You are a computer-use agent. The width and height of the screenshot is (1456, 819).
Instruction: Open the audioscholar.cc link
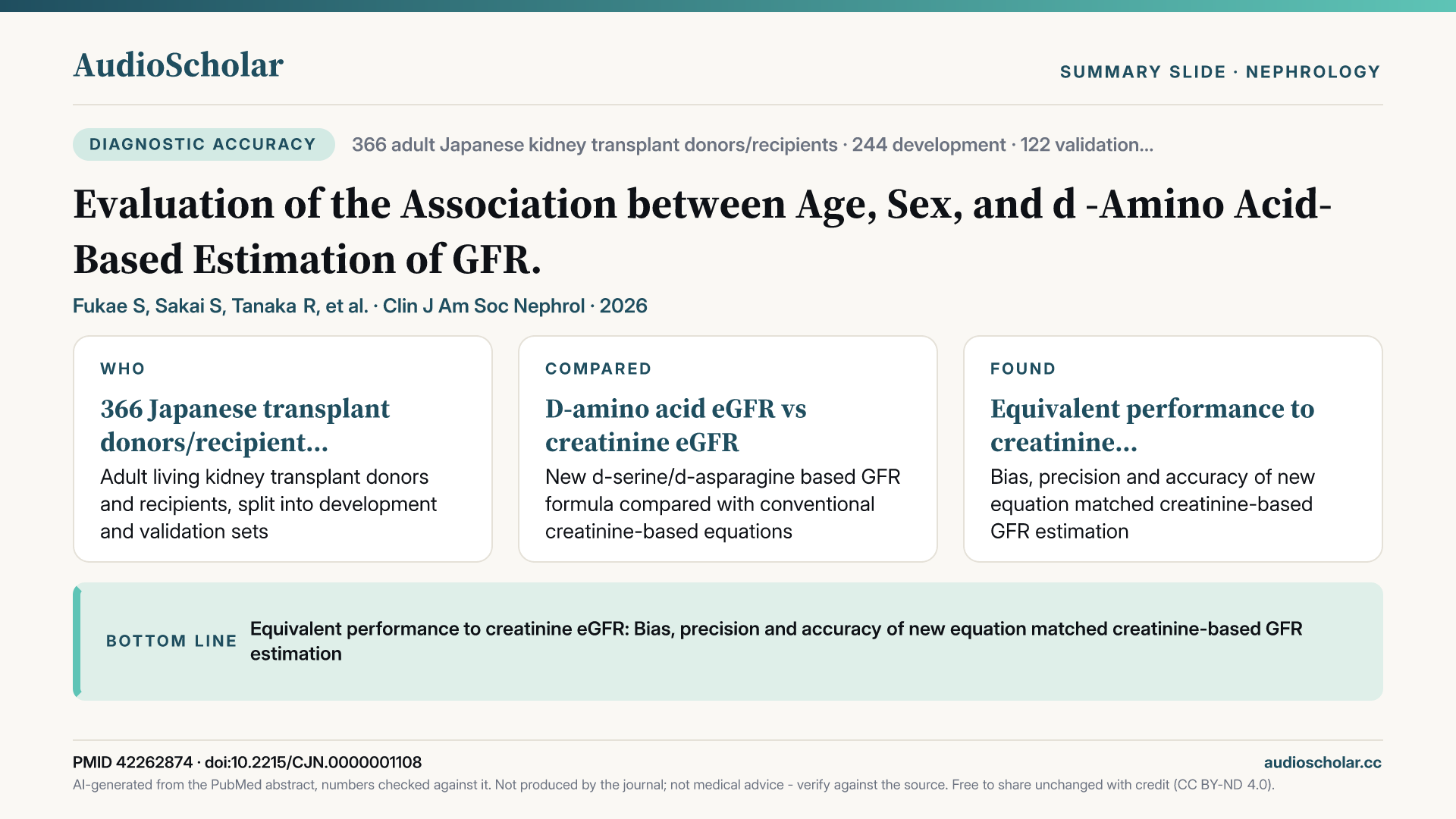point(1323,762)
